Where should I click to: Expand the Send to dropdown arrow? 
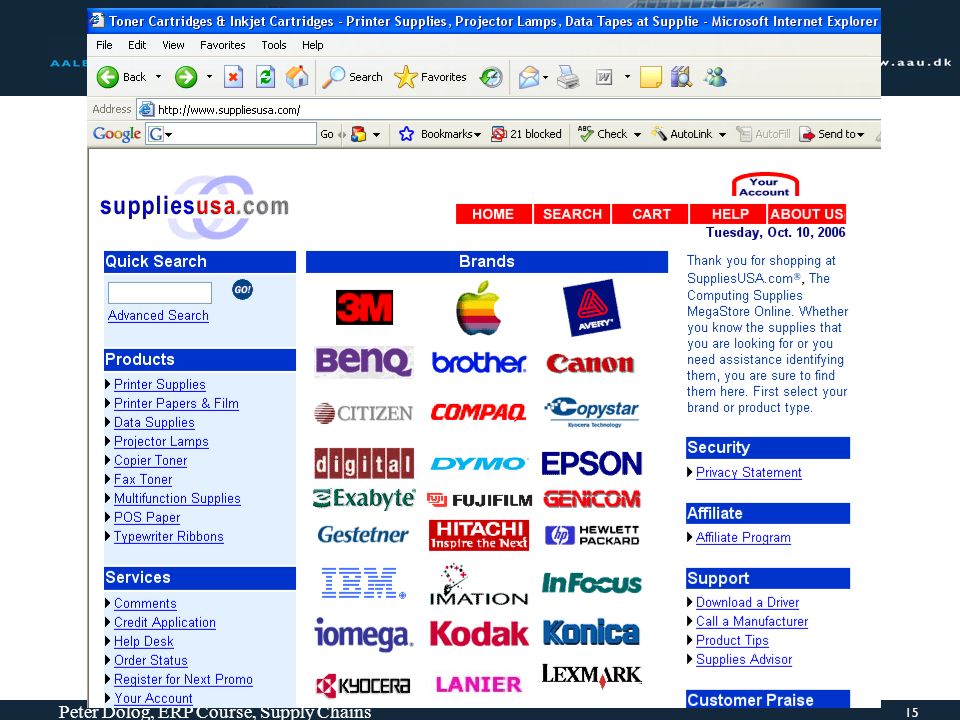coord(861,135)
